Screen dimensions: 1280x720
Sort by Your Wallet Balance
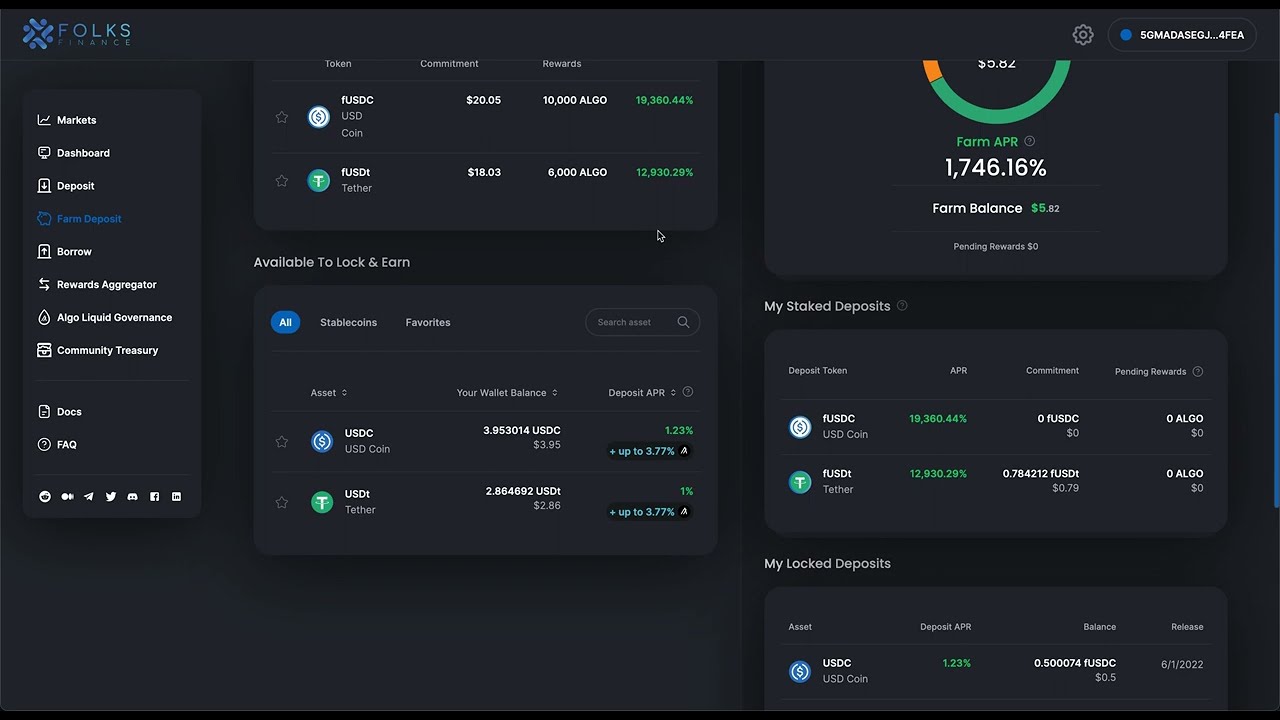pos(507,393)
